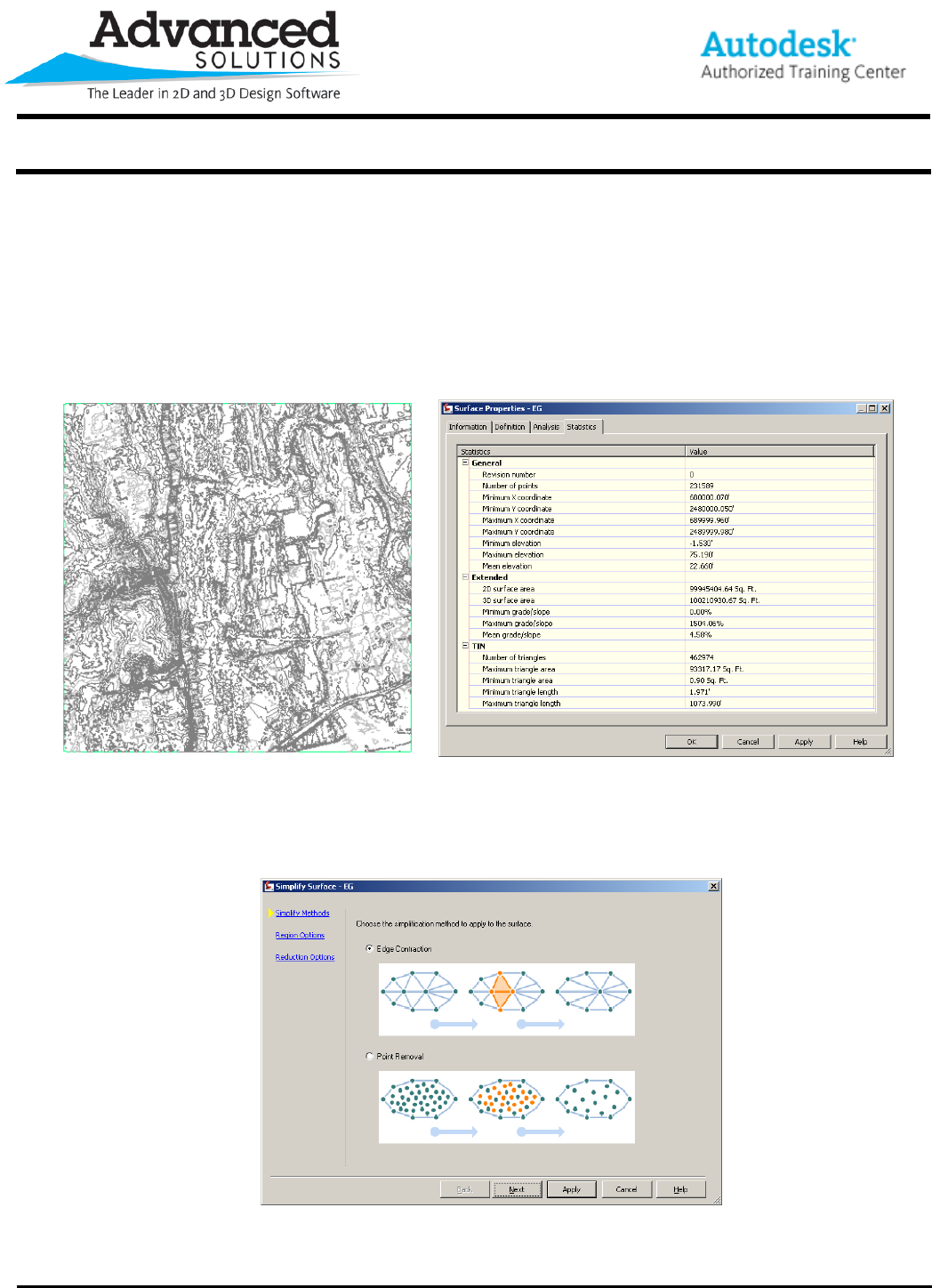Click the disabled Back button in Simplify Surface
This screenshot has height=1288, width=932.
[464, 1189]
